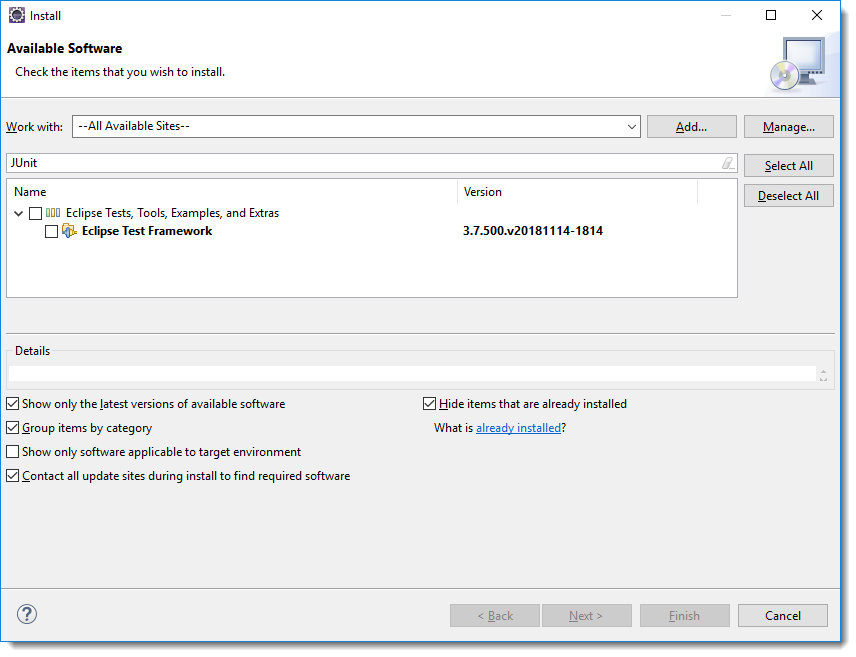856x657 pixels.
Task: Enable Show only software applicable to target environment
Action: coord(13,452)
